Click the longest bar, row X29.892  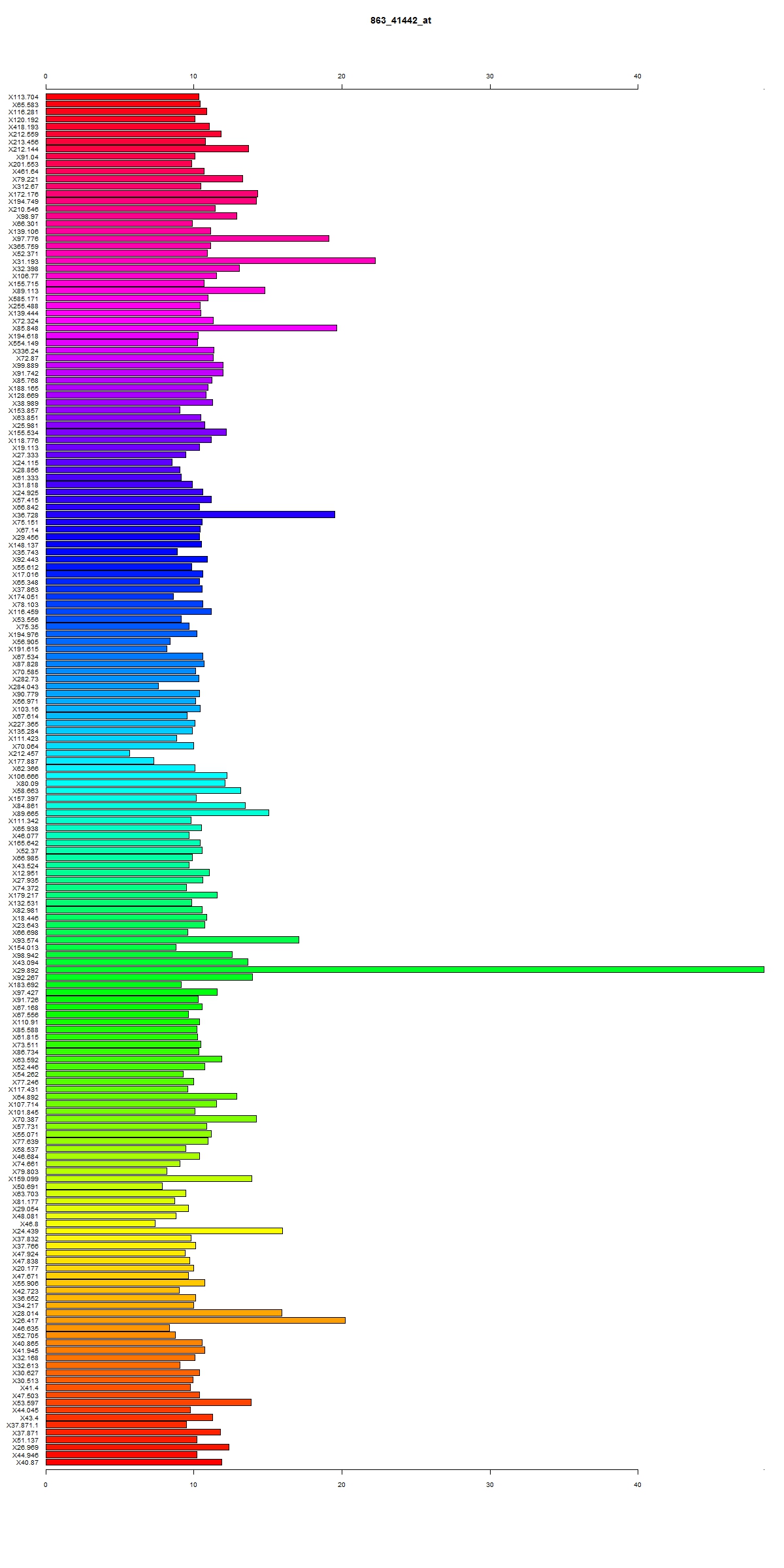tap(405, 970)
